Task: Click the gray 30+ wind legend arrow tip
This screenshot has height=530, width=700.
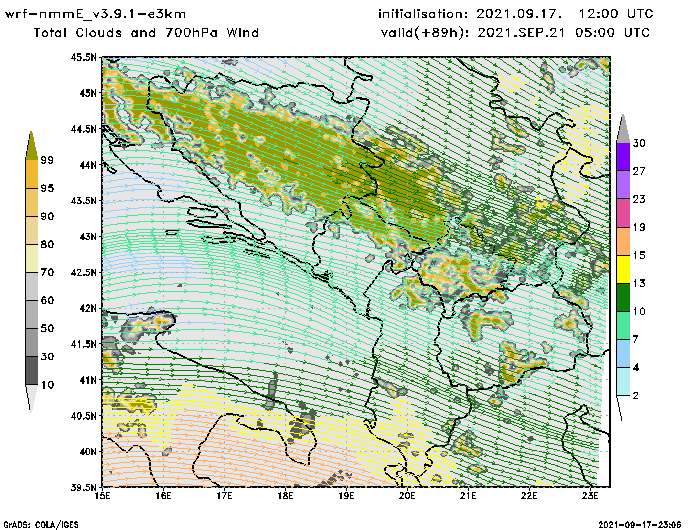Action: click(623, 129)
